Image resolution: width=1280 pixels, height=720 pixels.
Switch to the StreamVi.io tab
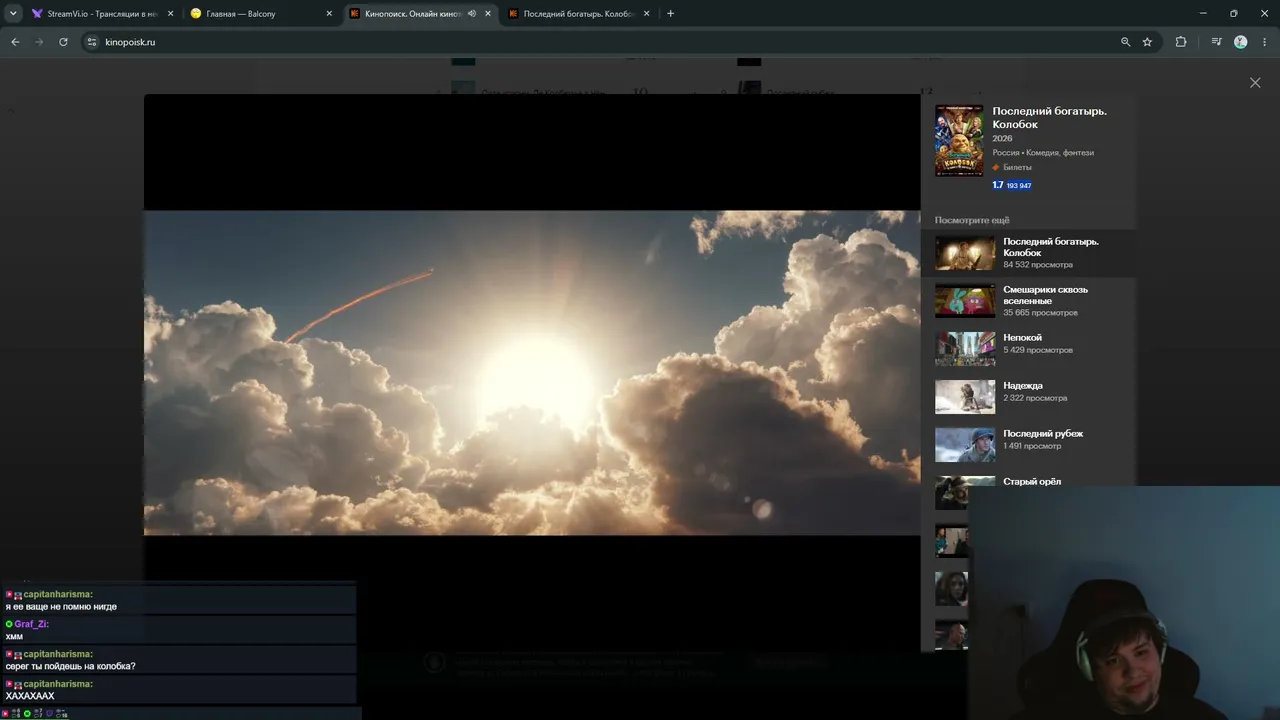point(103,14)
